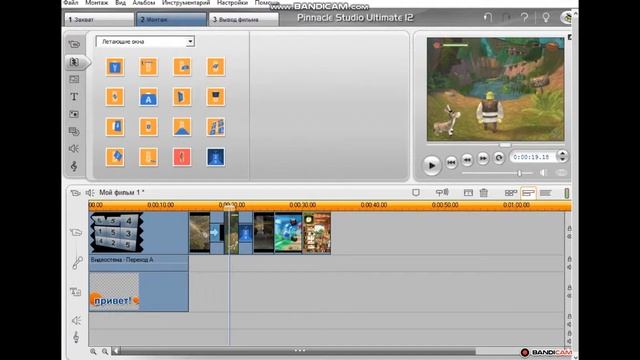Screen dimensions: 640x360
Task: Open the Montage themes album icon
Action: (x=74, y=79)
